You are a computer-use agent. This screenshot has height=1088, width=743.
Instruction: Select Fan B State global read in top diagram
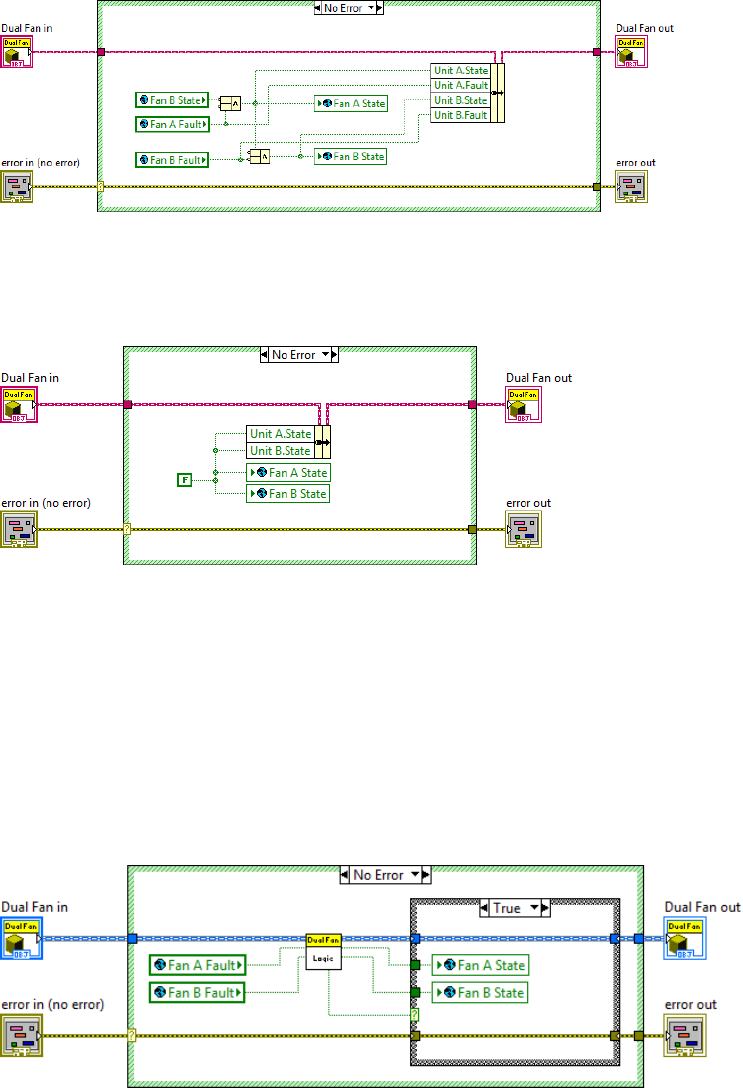172,101
